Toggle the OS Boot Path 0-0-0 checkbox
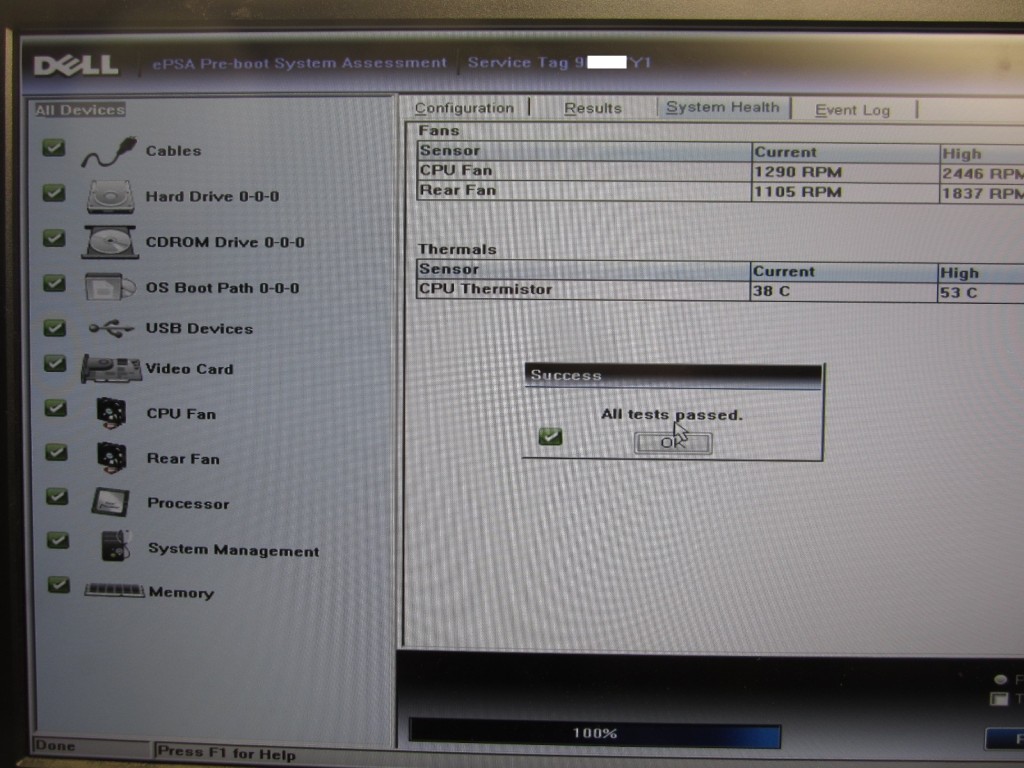 (54, 283)
